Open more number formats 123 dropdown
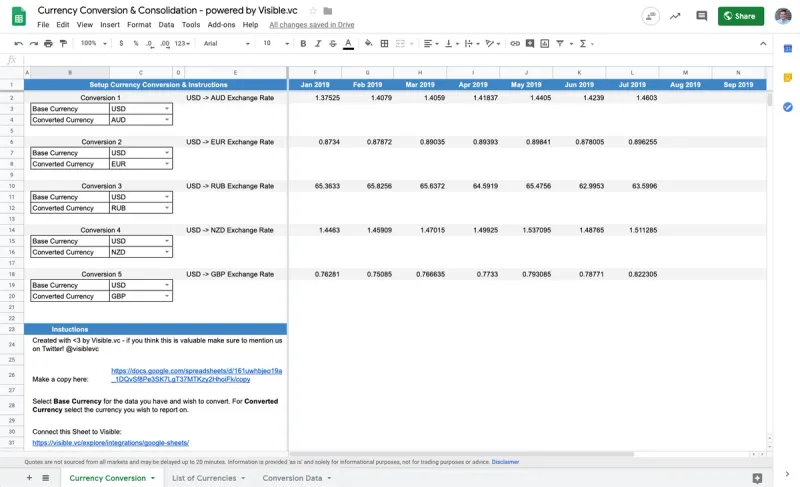The image size is (800, 487). (182, 44)
